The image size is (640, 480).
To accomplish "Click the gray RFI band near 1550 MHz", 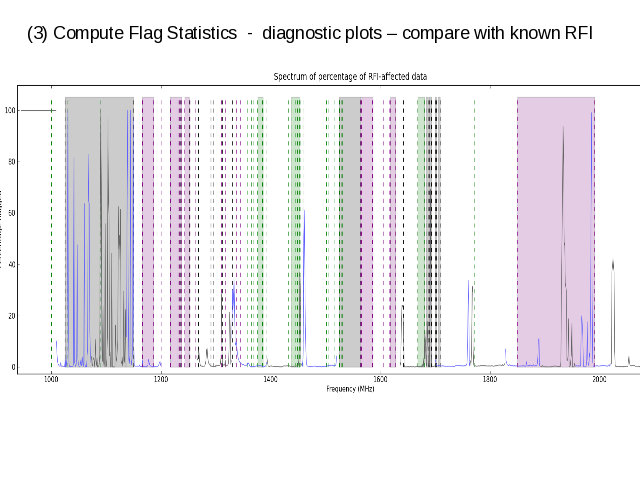I will [350, 232].
